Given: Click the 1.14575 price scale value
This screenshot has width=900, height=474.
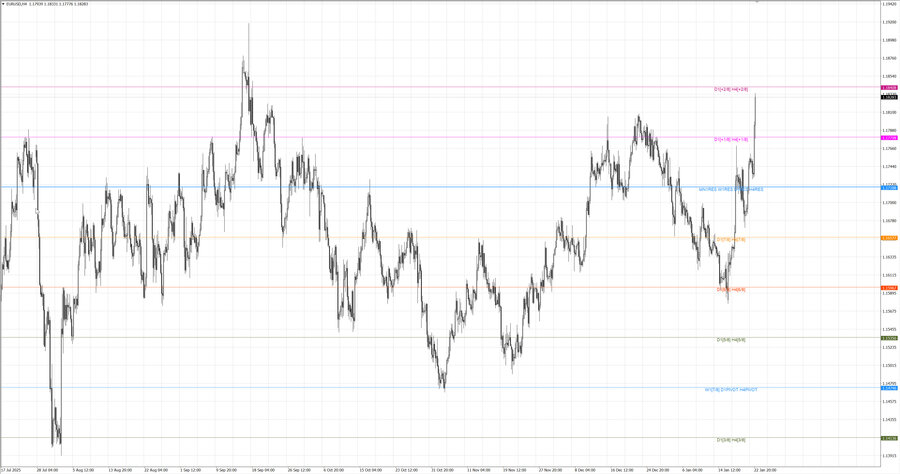Looking at the screenshot, I should click(x=889, y=401).
